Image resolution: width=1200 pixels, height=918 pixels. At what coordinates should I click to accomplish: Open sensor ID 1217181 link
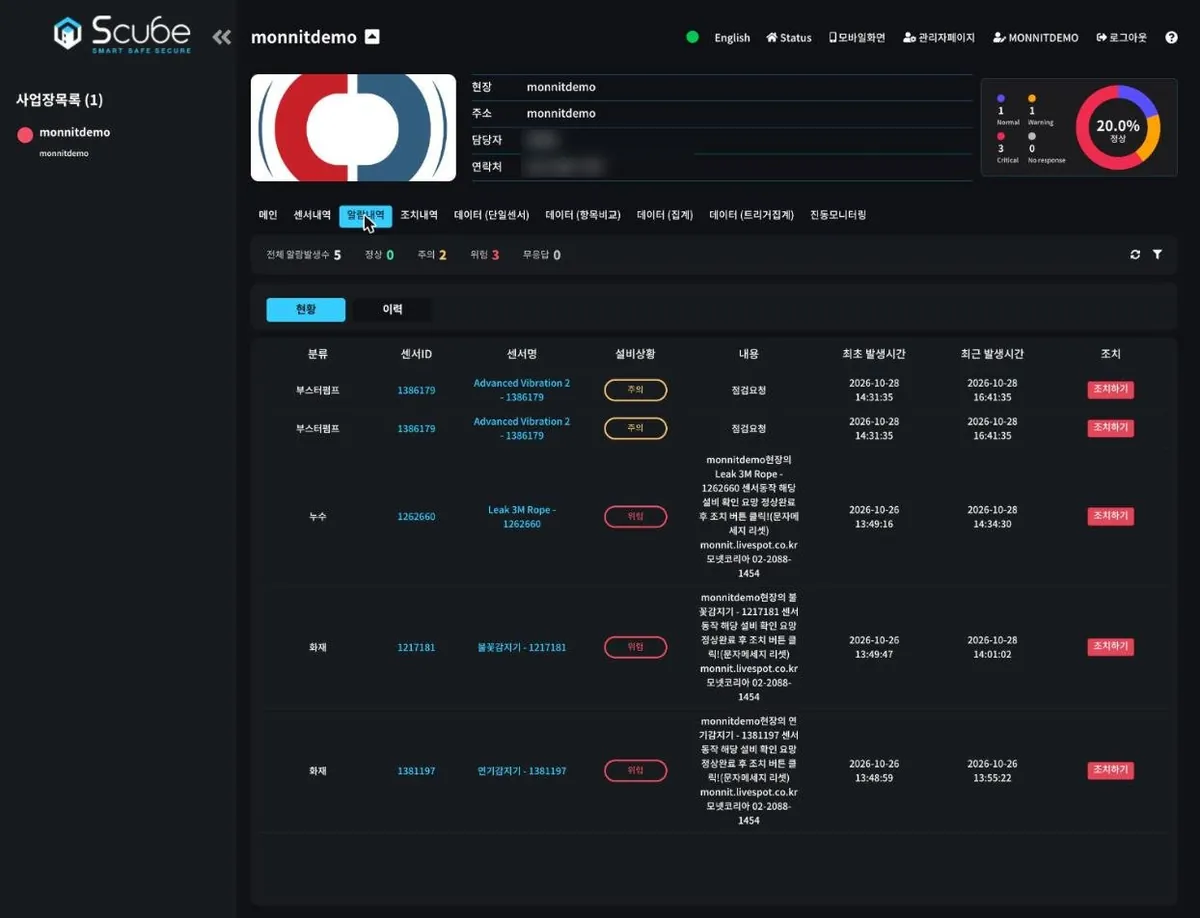416,648
